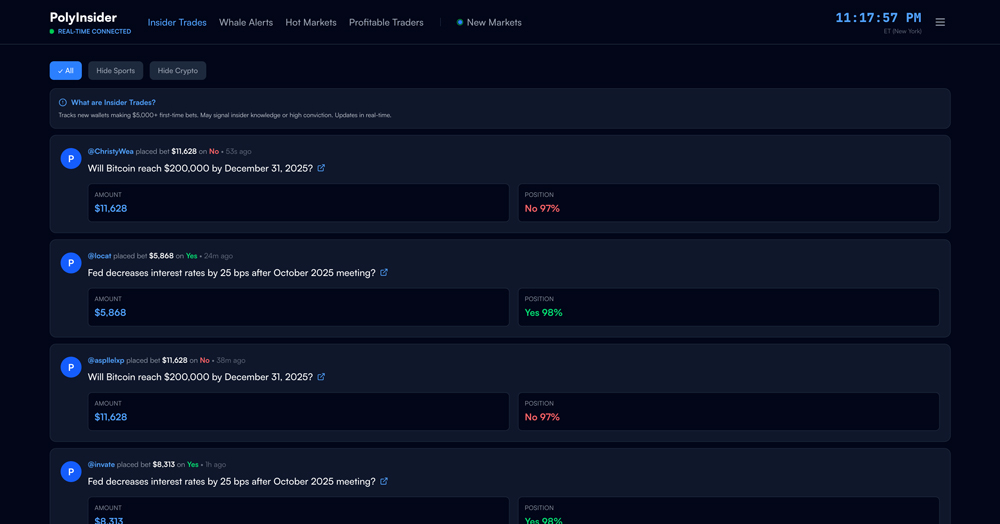Open the hamburger menu icon
The width and height of the screenshot is (1000, 524).
(x=940, y=22)
